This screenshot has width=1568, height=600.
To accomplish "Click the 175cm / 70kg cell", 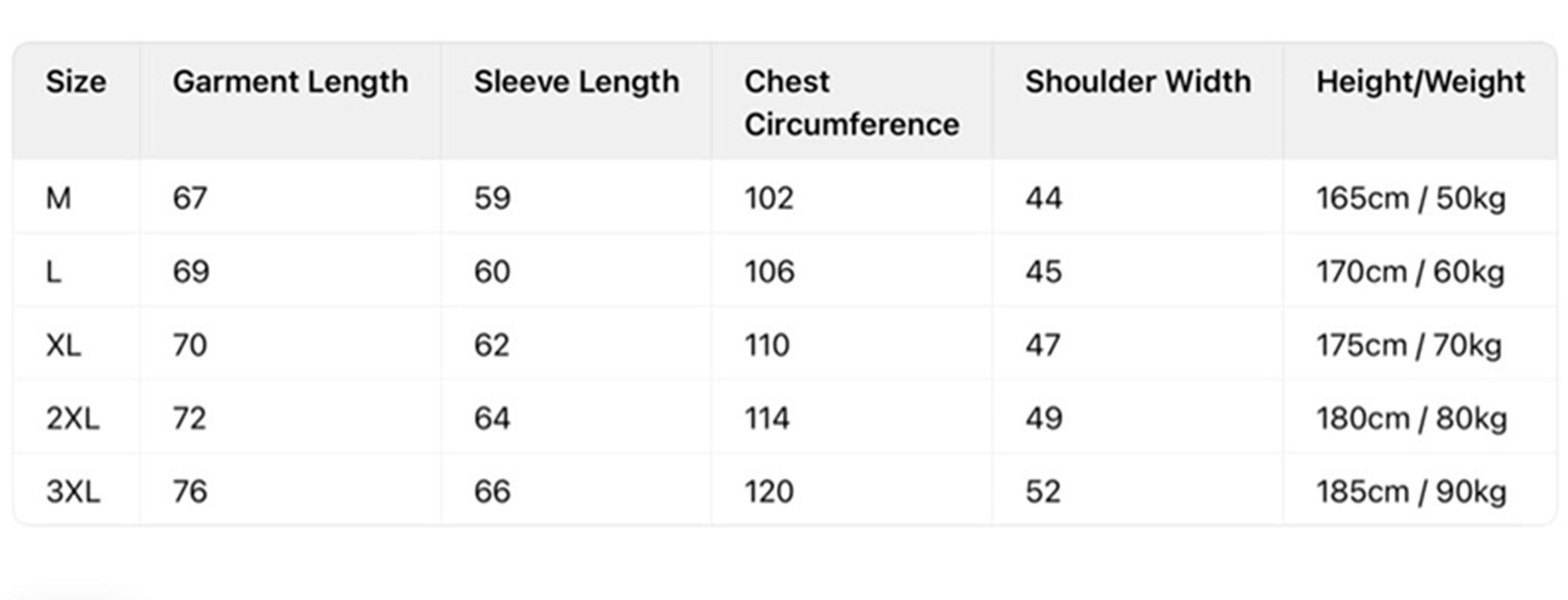I will coord(1409,346).
